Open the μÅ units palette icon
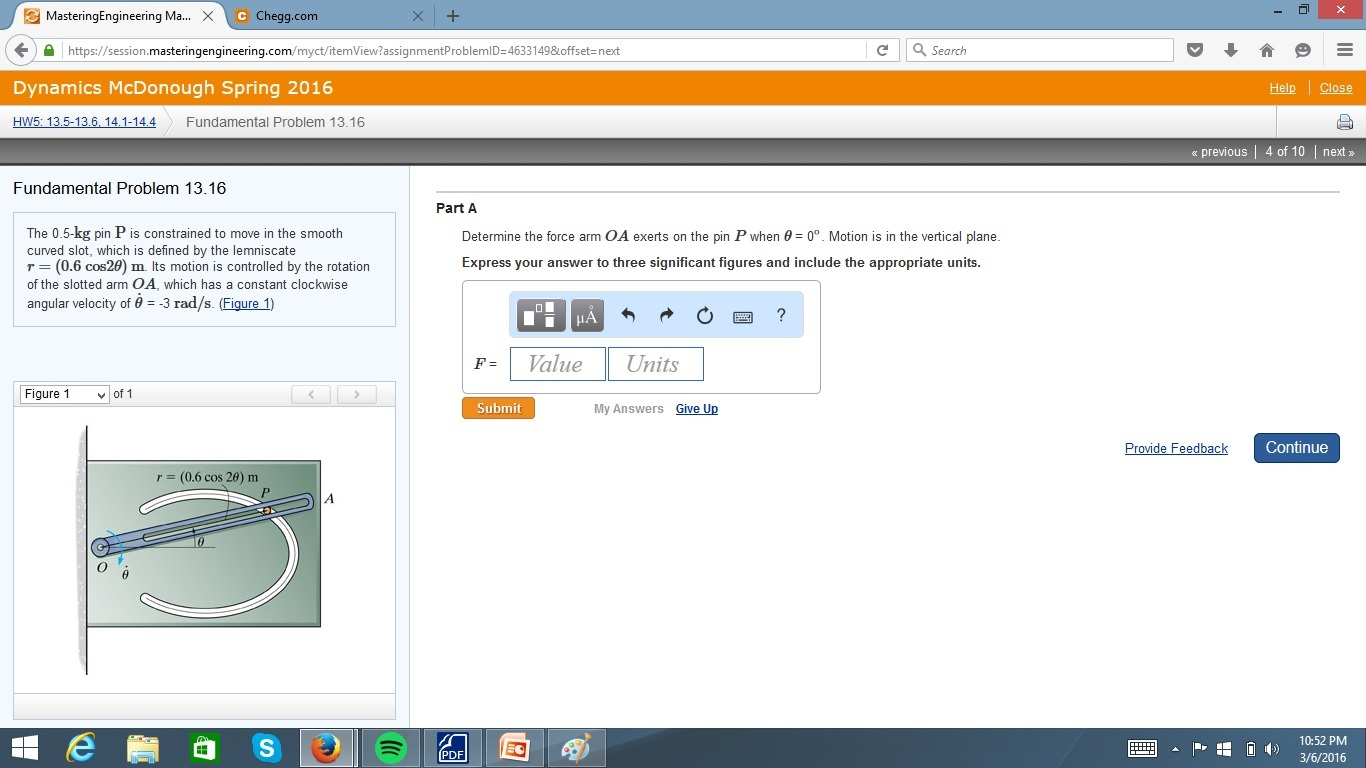Screen dimensions: 1366x768 point(587,315)
